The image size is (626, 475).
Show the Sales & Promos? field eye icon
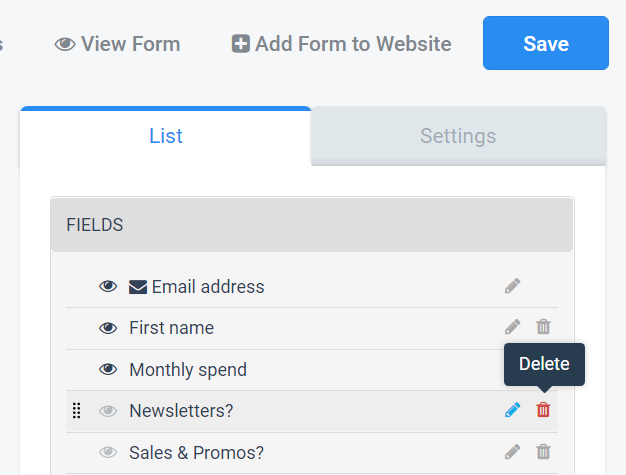click(x=108, y=452)
